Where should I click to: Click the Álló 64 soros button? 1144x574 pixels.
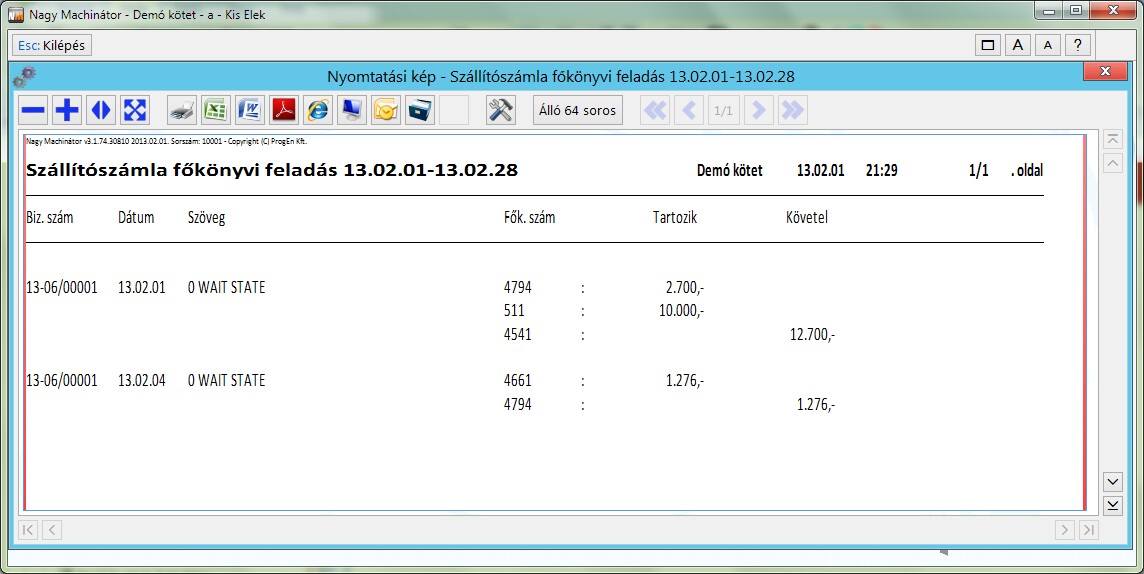[x=578, y=111]
